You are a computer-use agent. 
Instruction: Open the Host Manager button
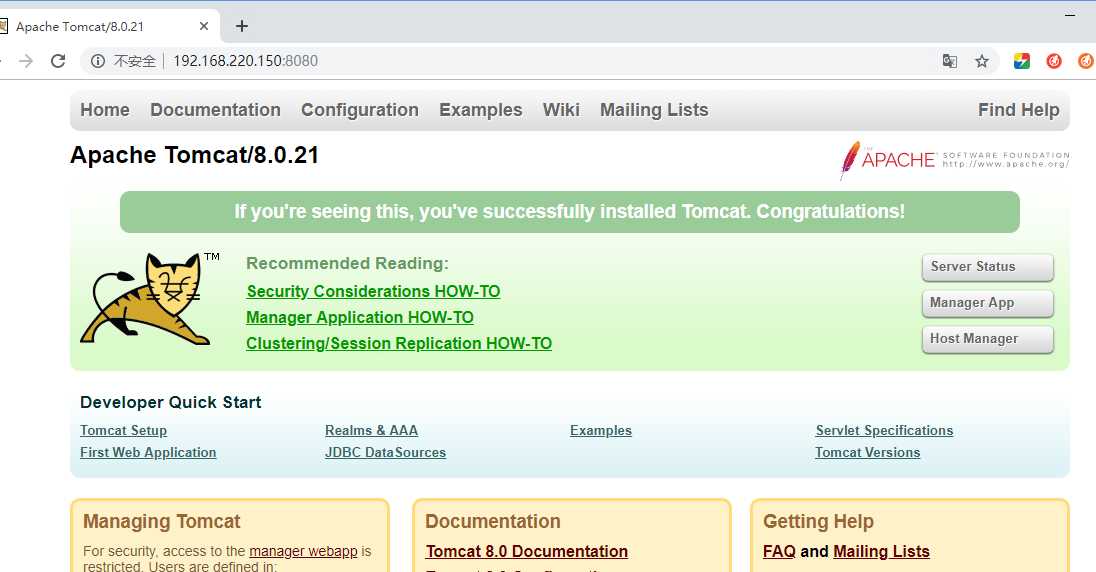coord(988,339)
